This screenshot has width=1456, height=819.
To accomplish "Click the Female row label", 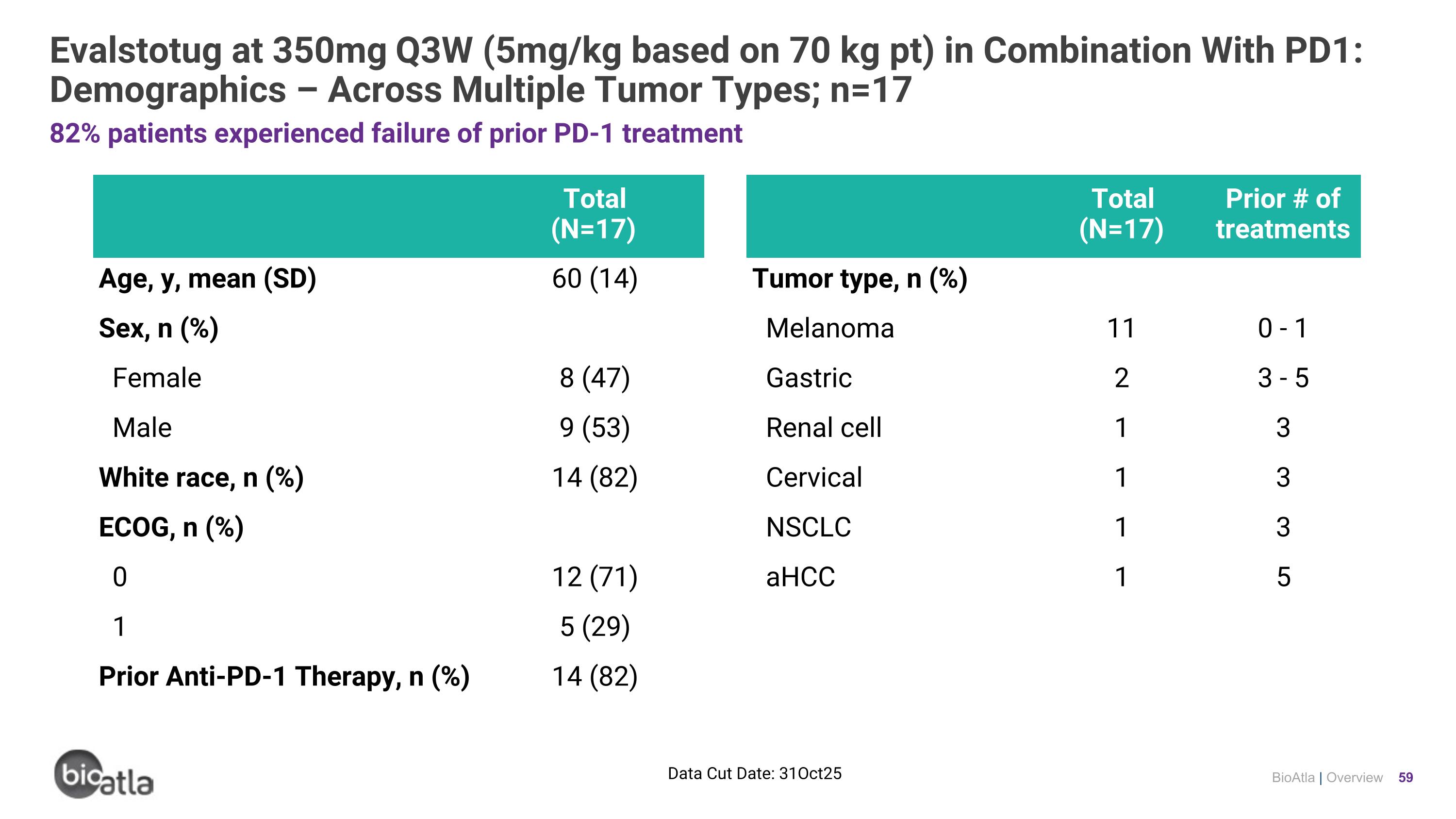I will [x=157, y=378].
